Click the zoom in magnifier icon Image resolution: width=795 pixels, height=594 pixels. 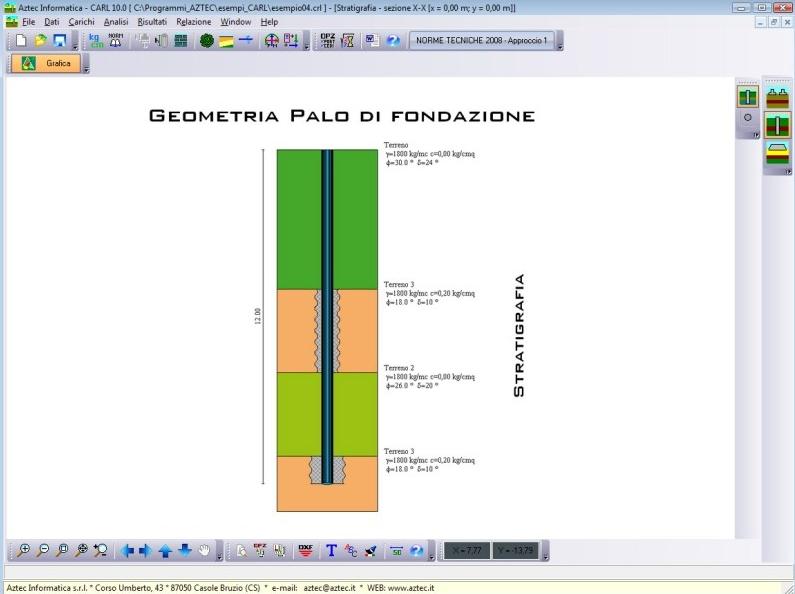point(24,550)
